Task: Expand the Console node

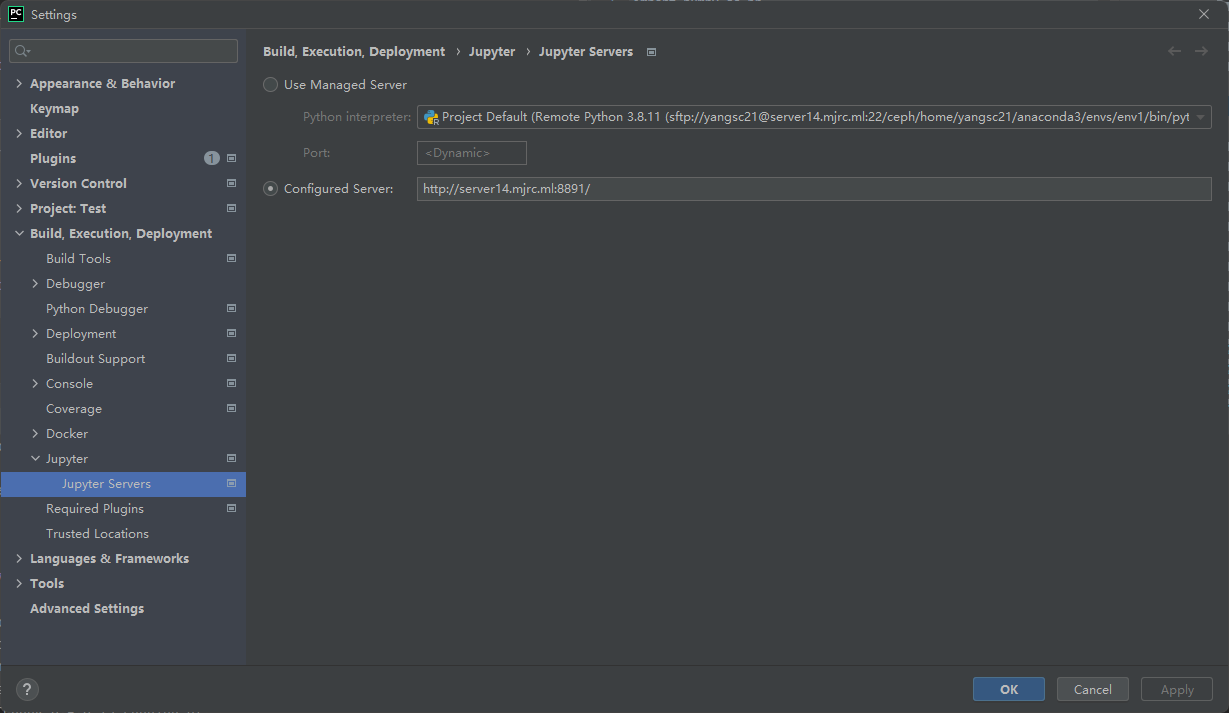Action: 35,383
